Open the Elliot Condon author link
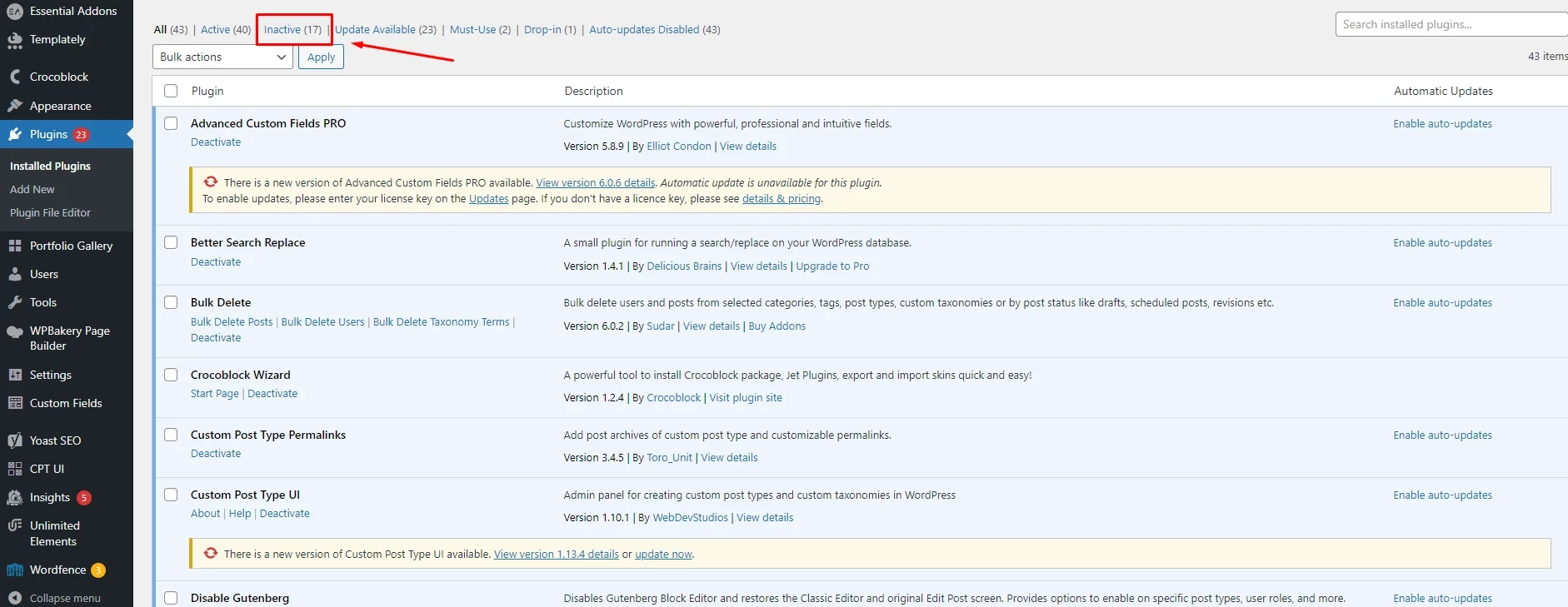The height and width of the screenshot is (607, 1568). point(679,146)
